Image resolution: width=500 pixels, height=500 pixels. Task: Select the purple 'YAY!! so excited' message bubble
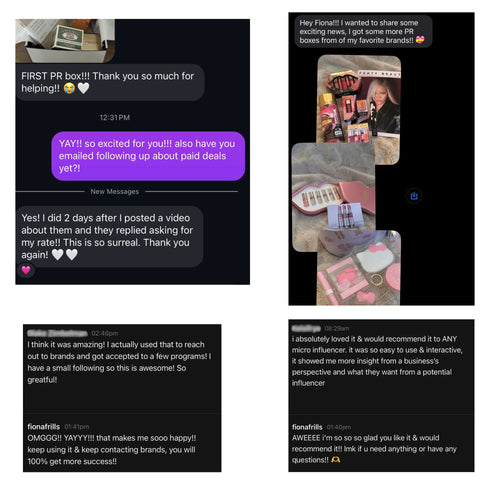tap(148, 156)
